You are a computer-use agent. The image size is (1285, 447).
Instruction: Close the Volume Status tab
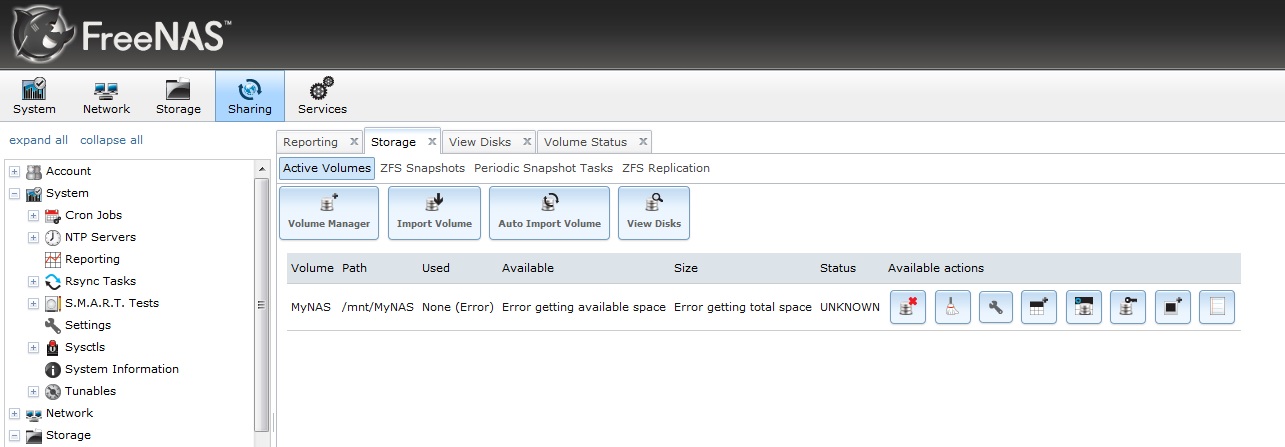coord(643,141)
